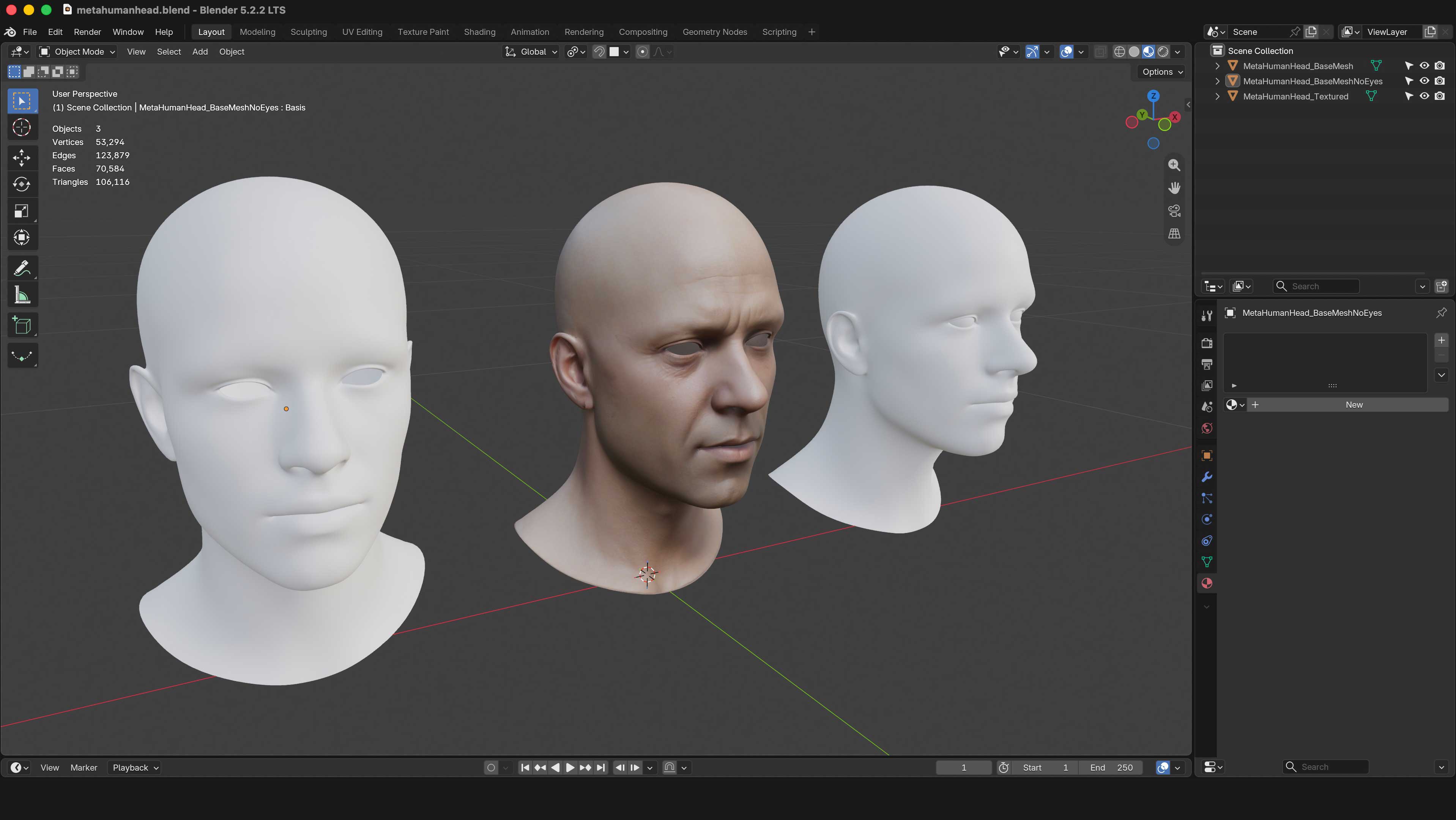1456x820 pixels.
Task: Open the viewport Add menu
Action: [200, 52]
